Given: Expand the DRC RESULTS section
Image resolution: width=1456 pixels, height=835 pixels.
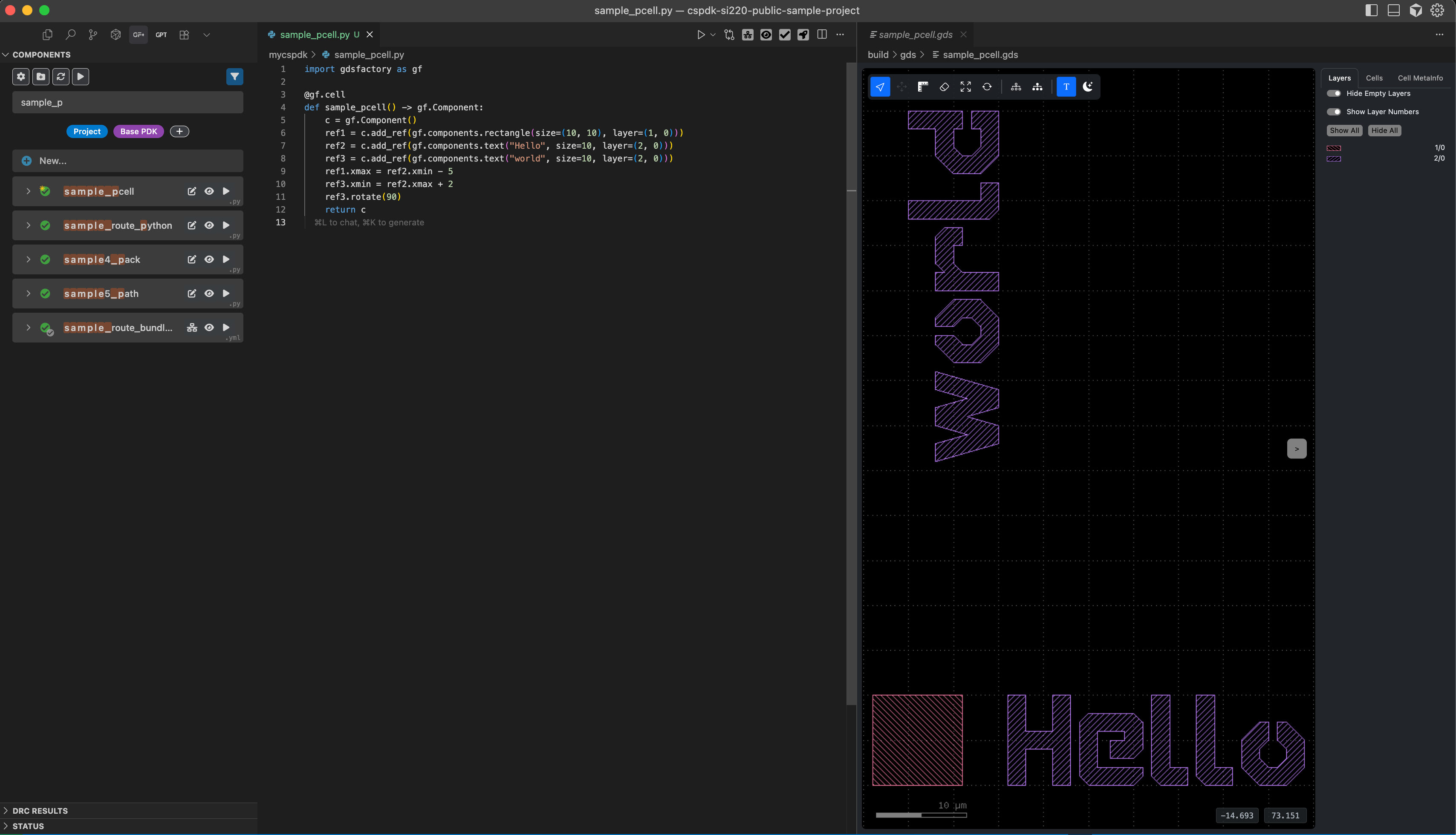Looking at the screenshot, I should point(40,810).
